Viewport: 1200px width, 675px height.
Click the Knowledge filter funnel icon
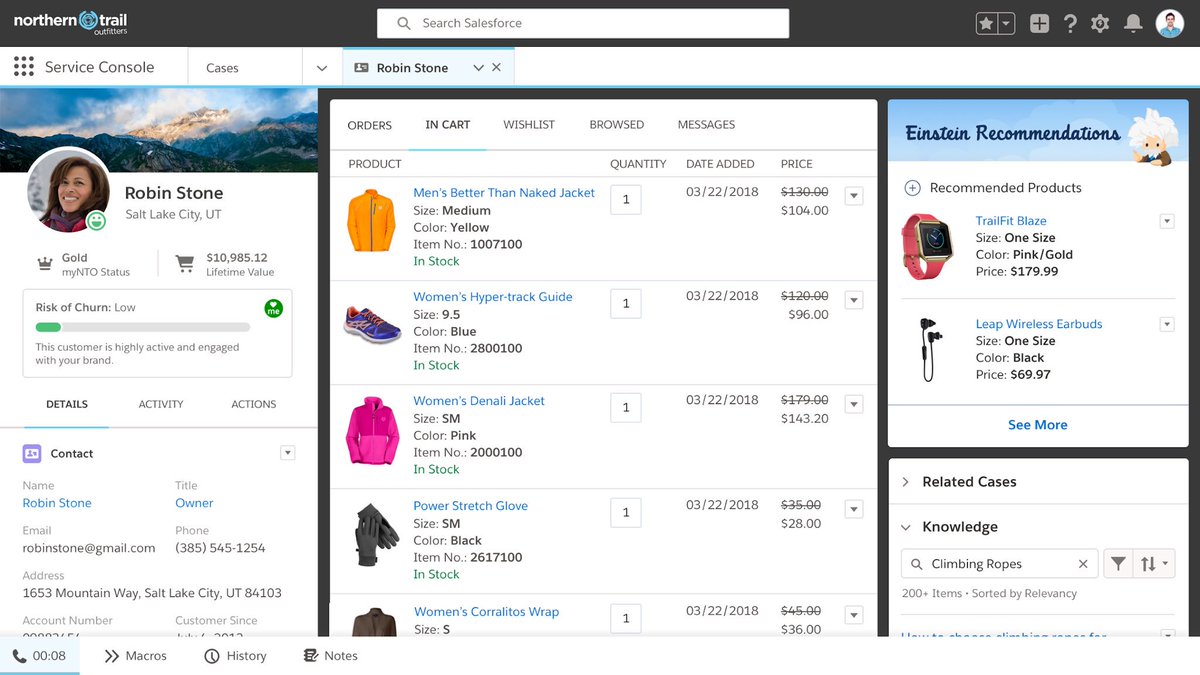point(1118,564)
